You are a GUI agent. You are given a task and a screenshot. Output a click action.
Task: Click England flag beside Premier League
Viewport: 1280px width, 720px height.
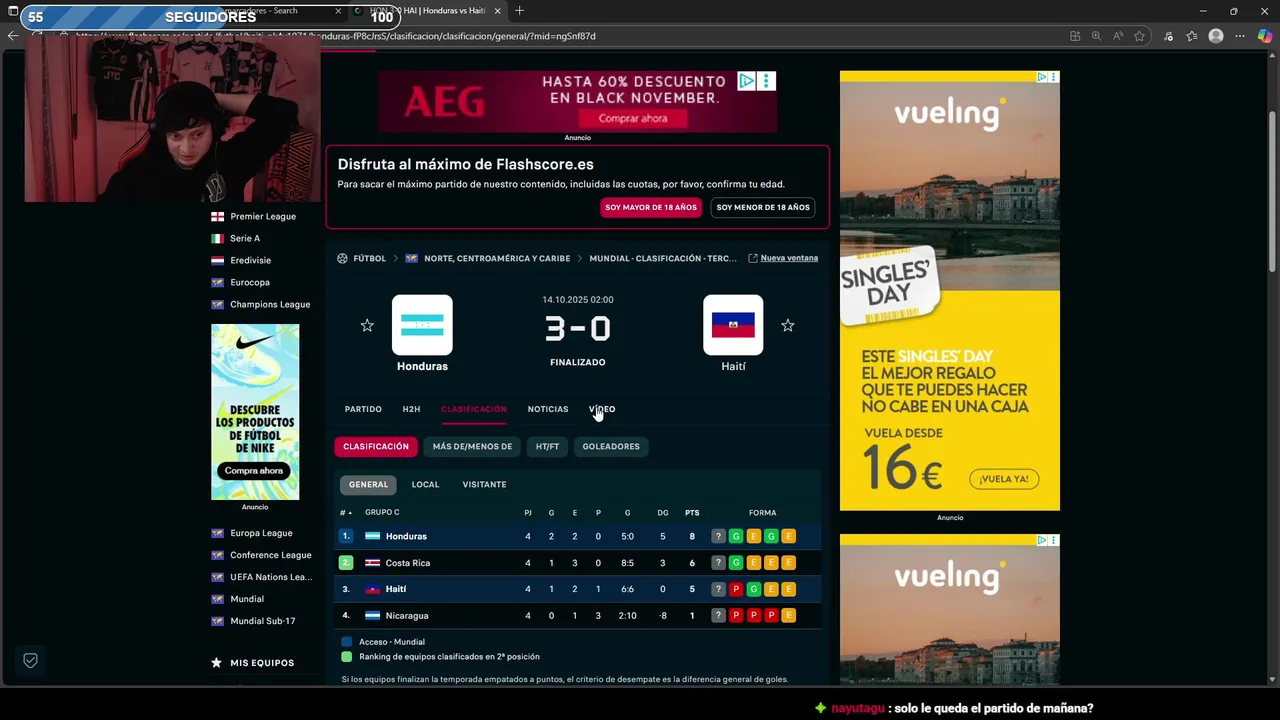click(x=217, y=216)
